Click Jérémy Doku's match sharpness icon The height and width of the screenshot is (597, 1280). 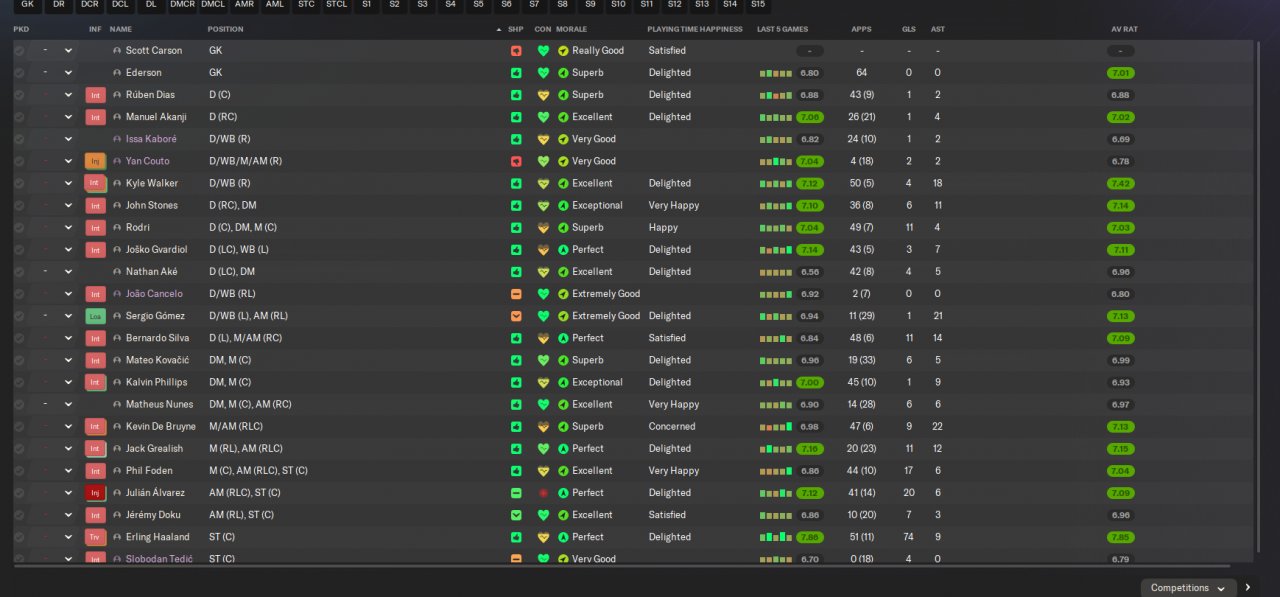coord(516,515)
